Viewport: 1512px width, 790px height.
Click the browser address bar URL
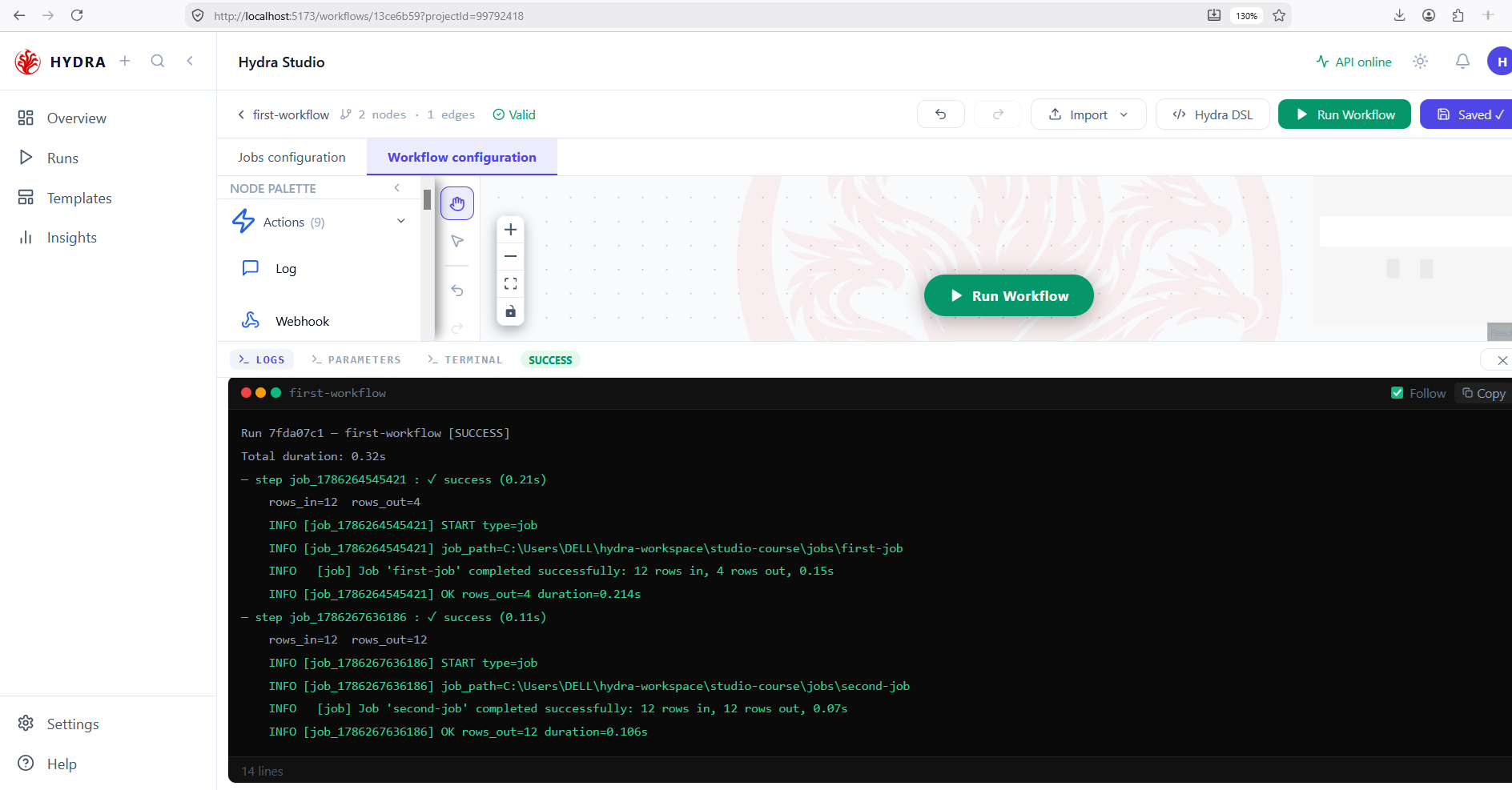pos(368,16)
